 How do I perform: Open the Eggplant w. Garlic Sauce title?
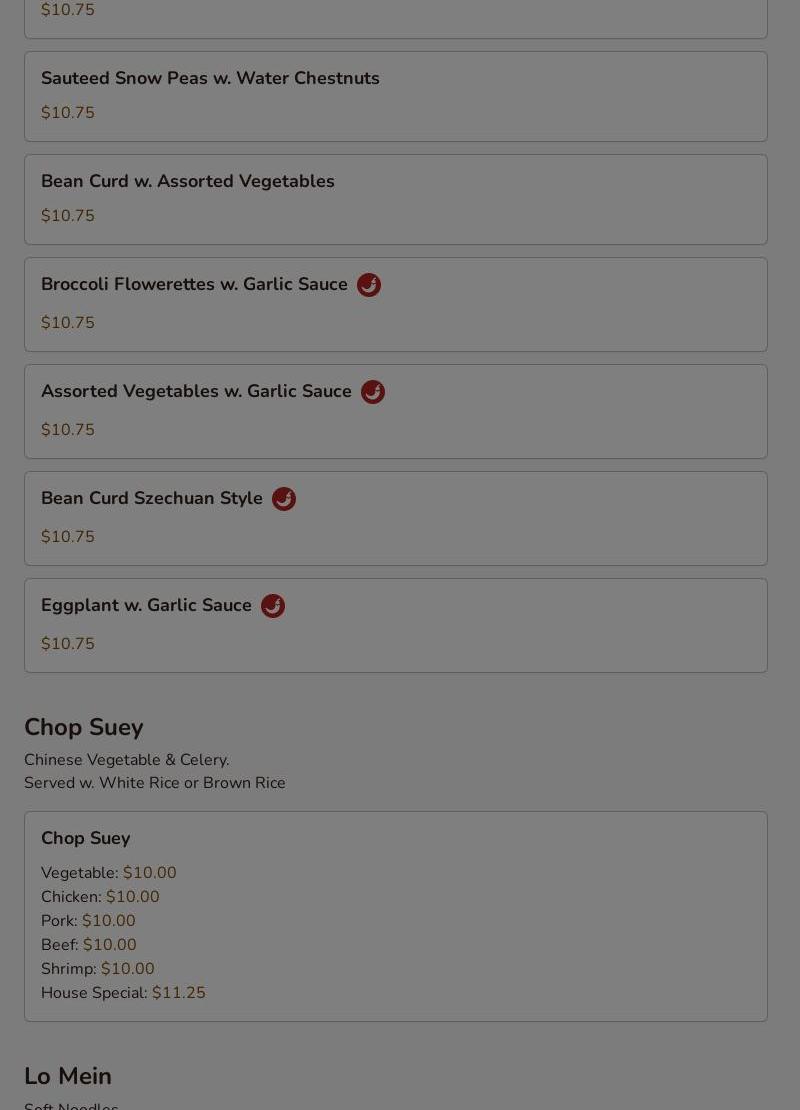coord(146,605)
